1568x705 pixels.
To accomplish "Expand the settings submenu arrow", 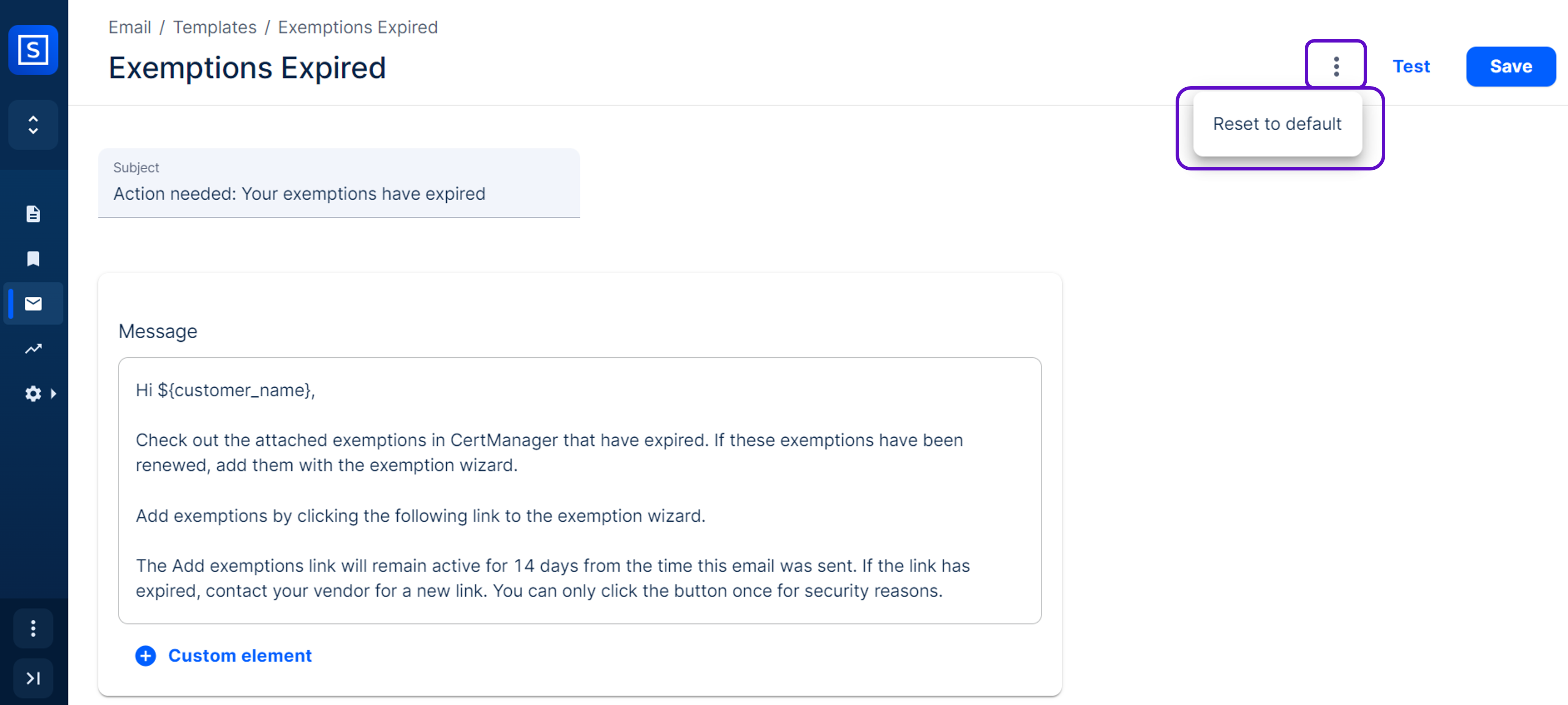I will 54,394.
